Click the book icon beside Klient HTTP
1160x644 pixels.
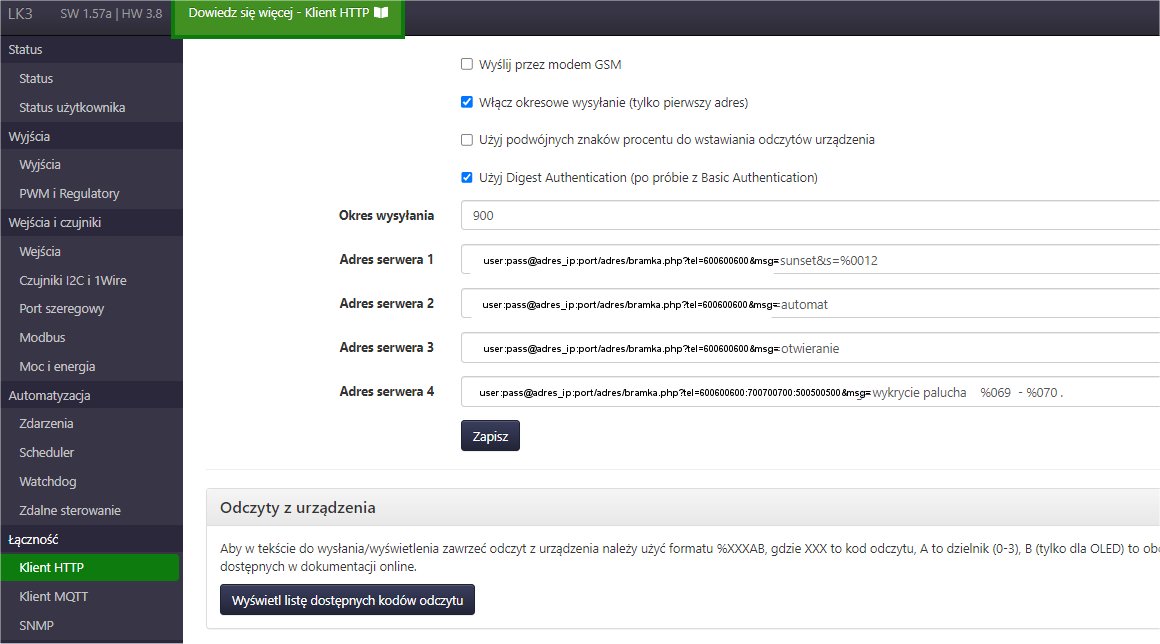pyautogui.click(x=380, y=14)
